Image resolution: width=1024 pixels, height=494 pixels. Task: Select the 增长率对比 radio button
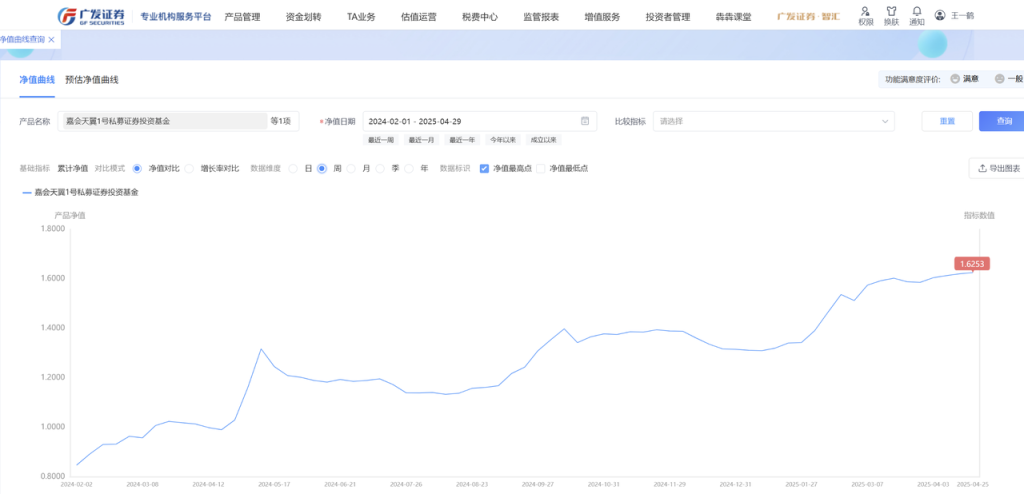pyautogui.click(x=192, y=168)
